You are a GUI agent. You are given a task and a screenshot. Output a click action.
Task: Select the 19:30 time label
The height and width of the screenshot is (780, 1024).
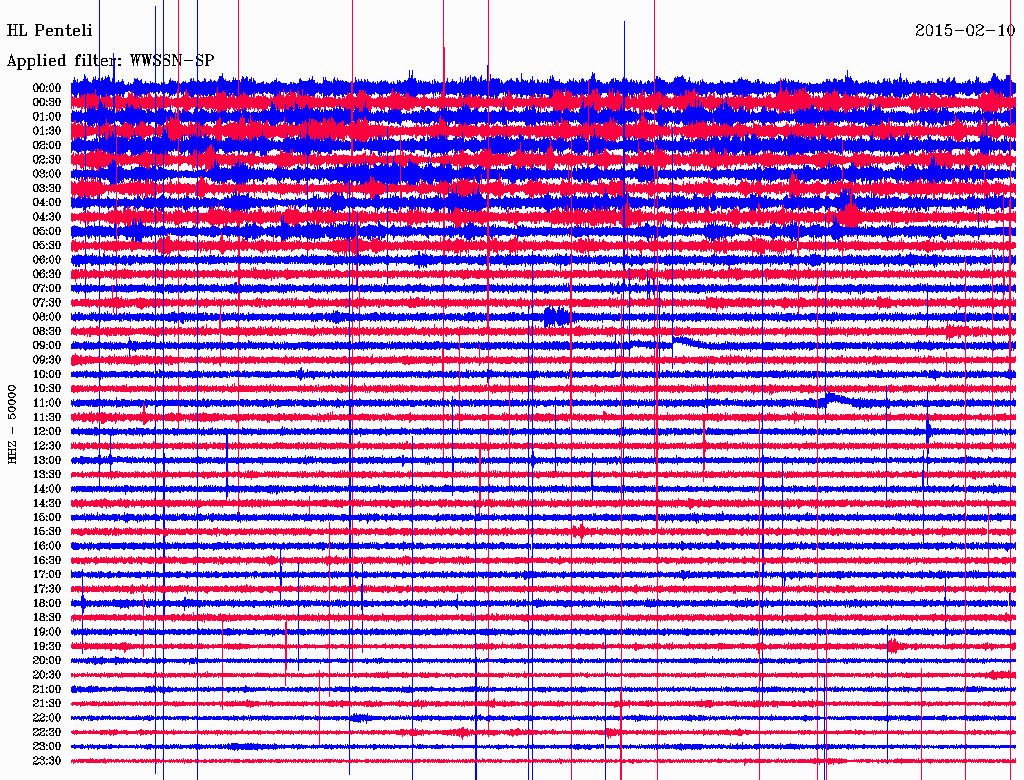[47, 646]
